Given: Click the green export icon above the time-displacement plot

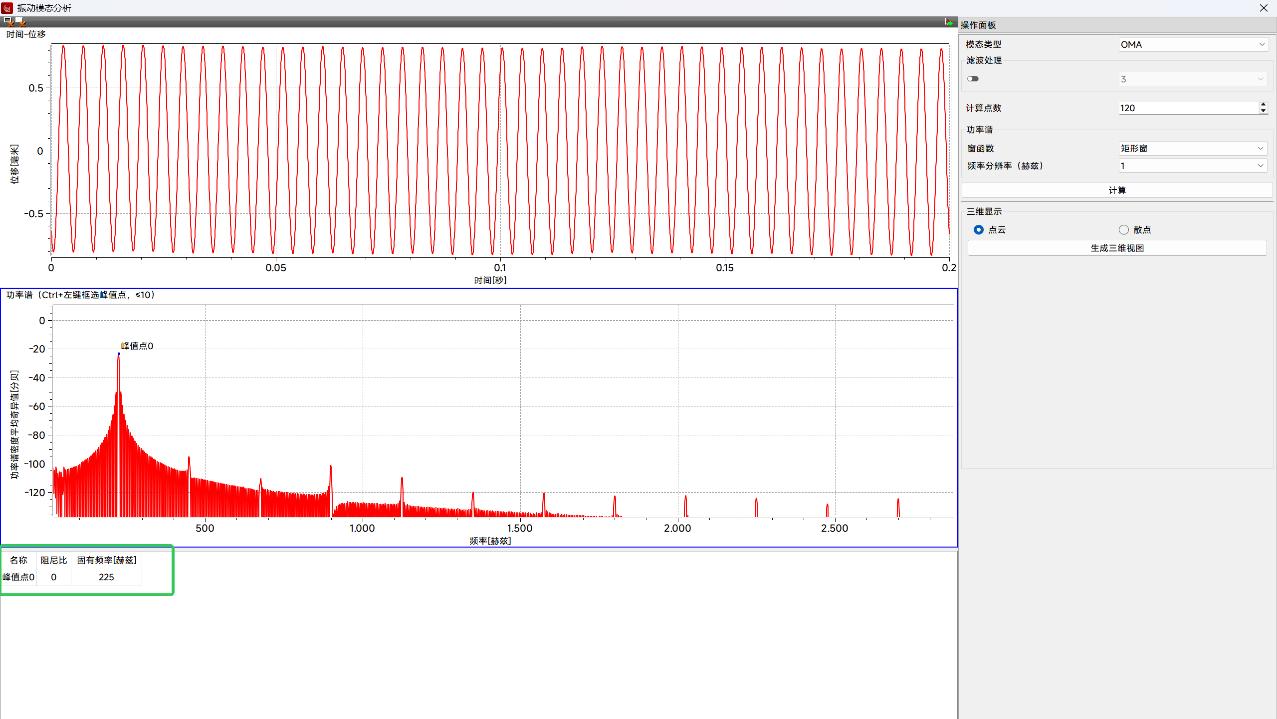Looking at the screenshot, I should click(950, 21).
